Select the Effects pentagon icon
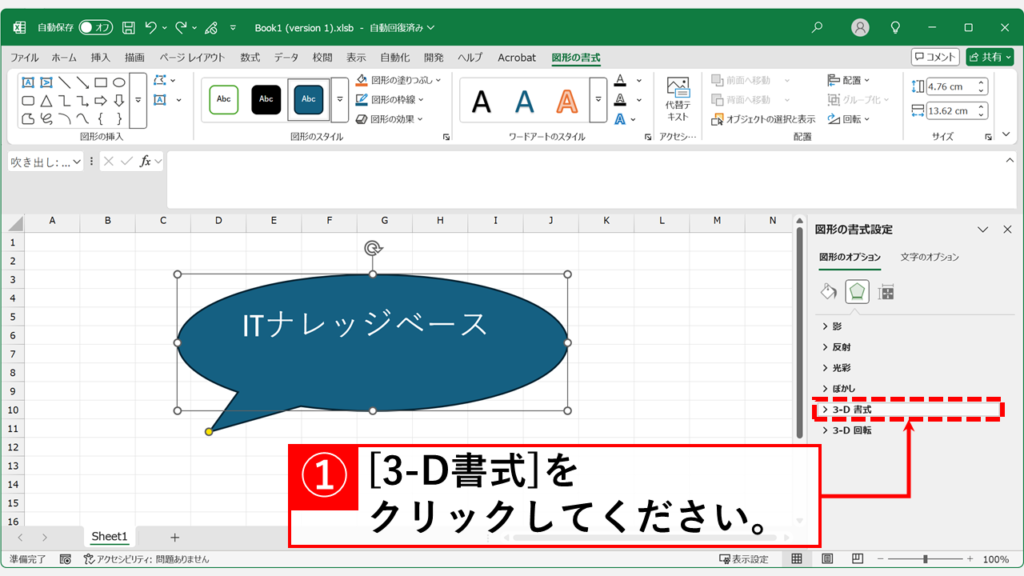The height and width of the screenshot is (576, 1024). point(857,292)
